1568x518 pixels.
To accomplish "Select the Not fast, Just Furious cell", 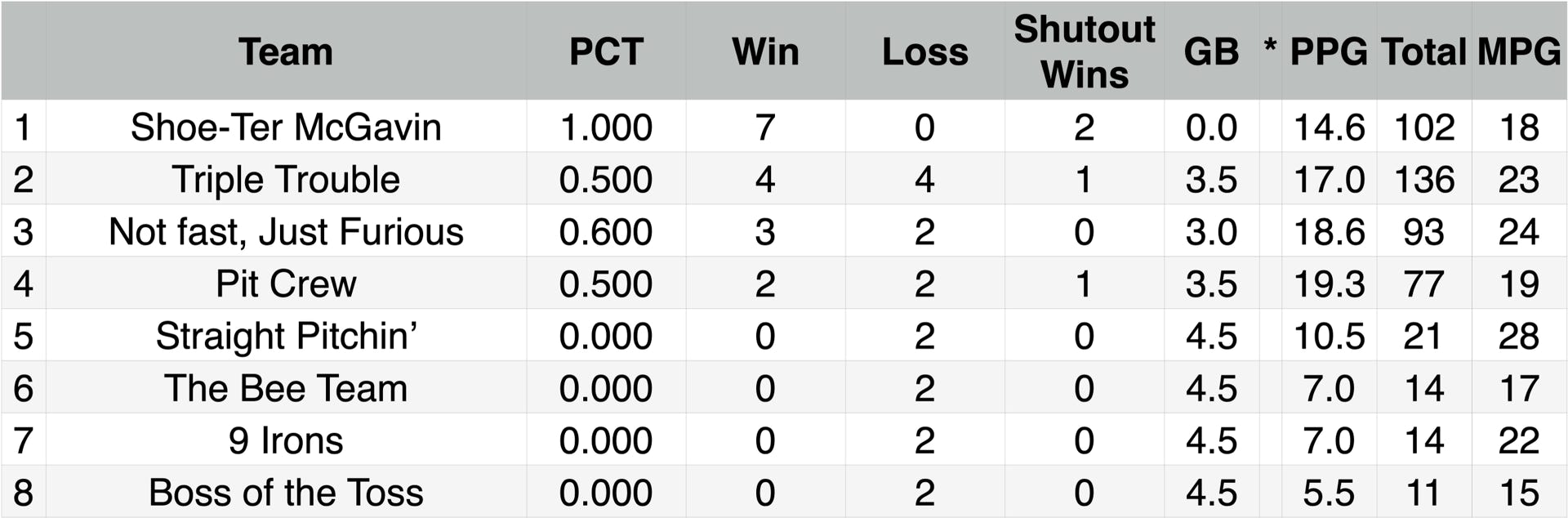I will [286, 232].
